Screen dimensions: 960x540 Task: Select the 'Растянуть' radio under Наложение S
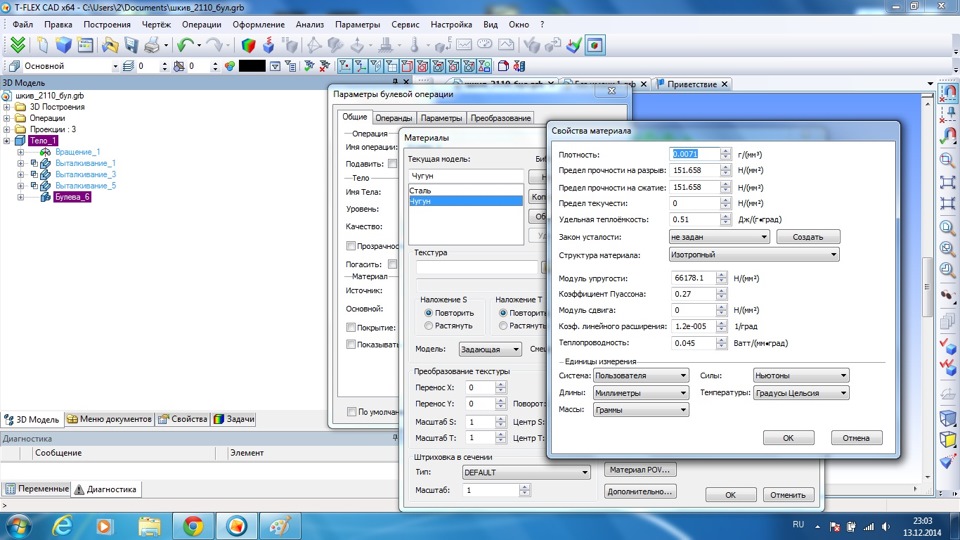point(429,325)
